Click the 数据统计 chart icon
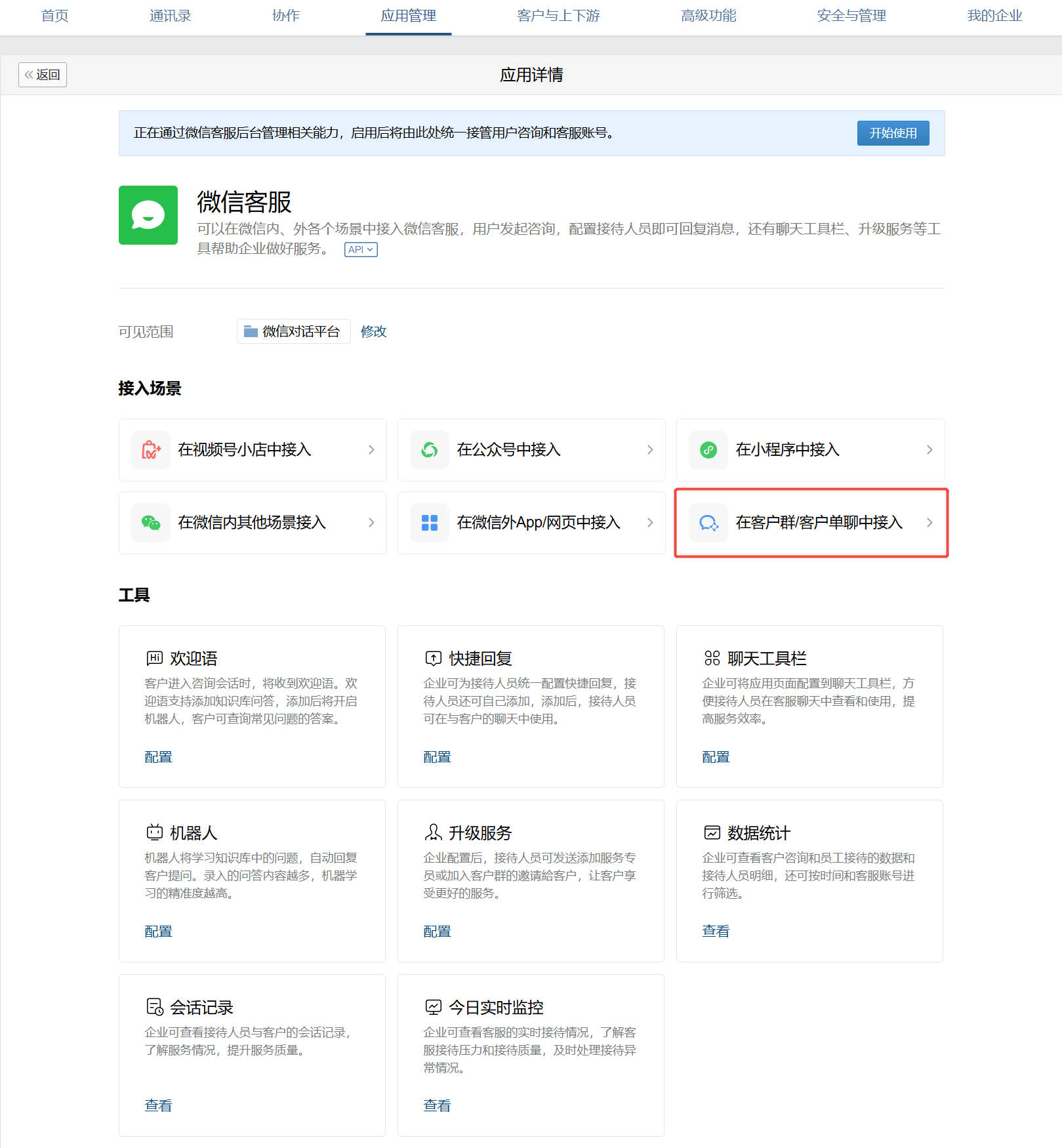Screen dimensions: 1062x1148 [712, 832]
